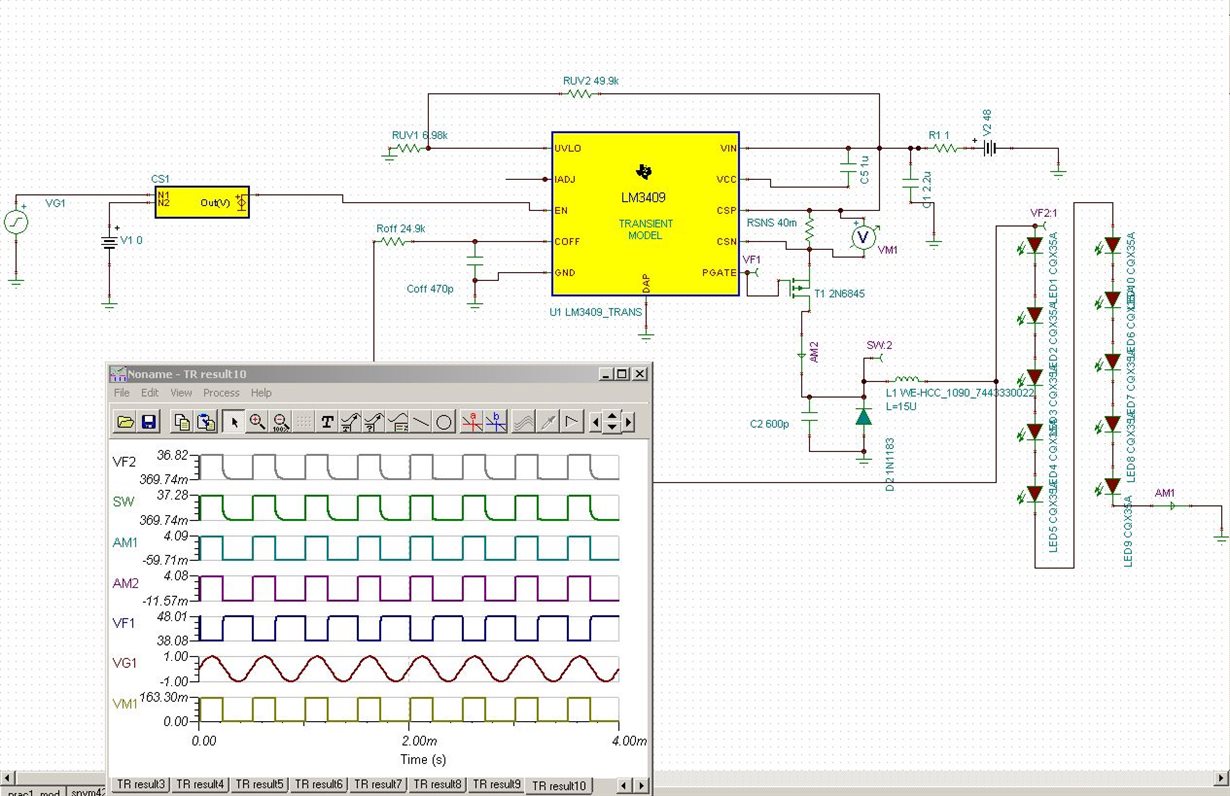Click the multiple curves wave icon

click(525, 422)
